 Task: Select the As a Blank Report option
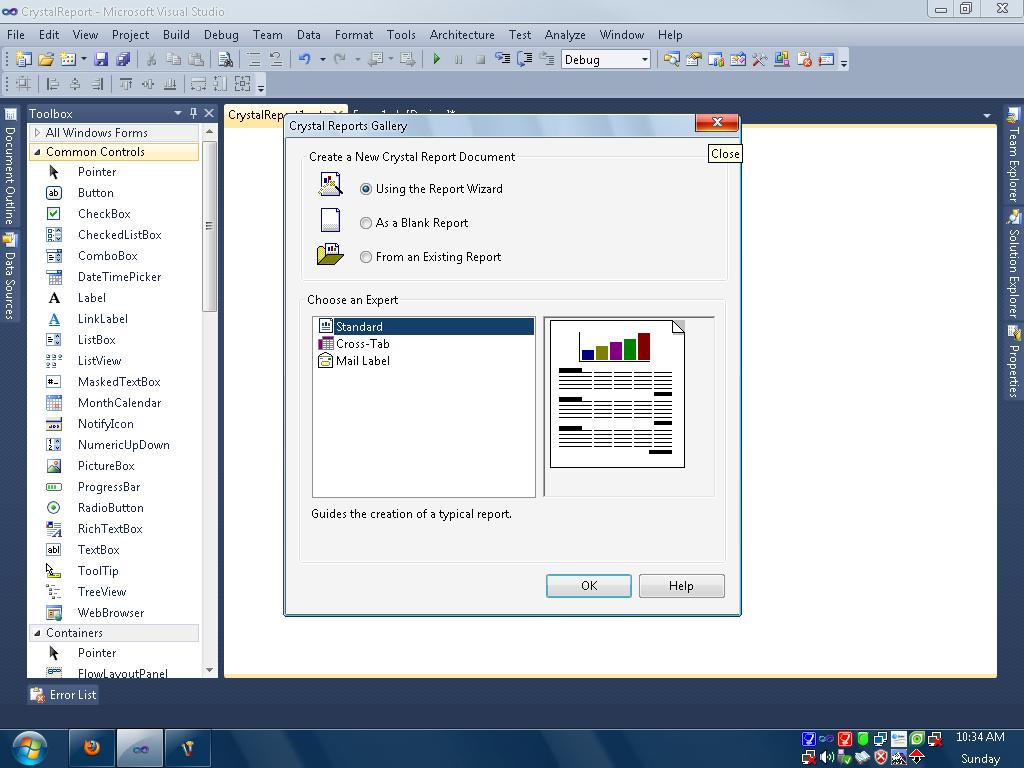[x=366, y=223]
